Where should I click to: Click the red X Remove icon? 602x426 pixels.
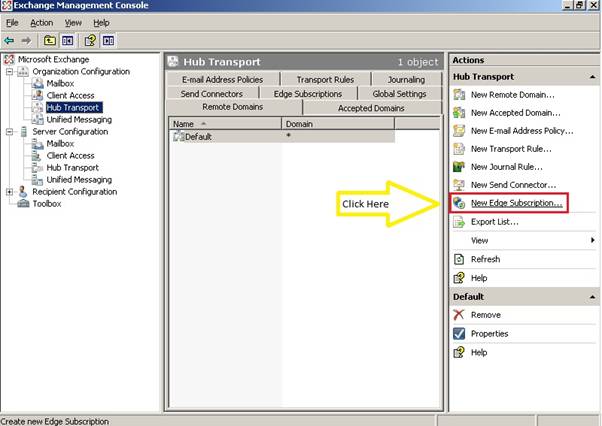459,315
